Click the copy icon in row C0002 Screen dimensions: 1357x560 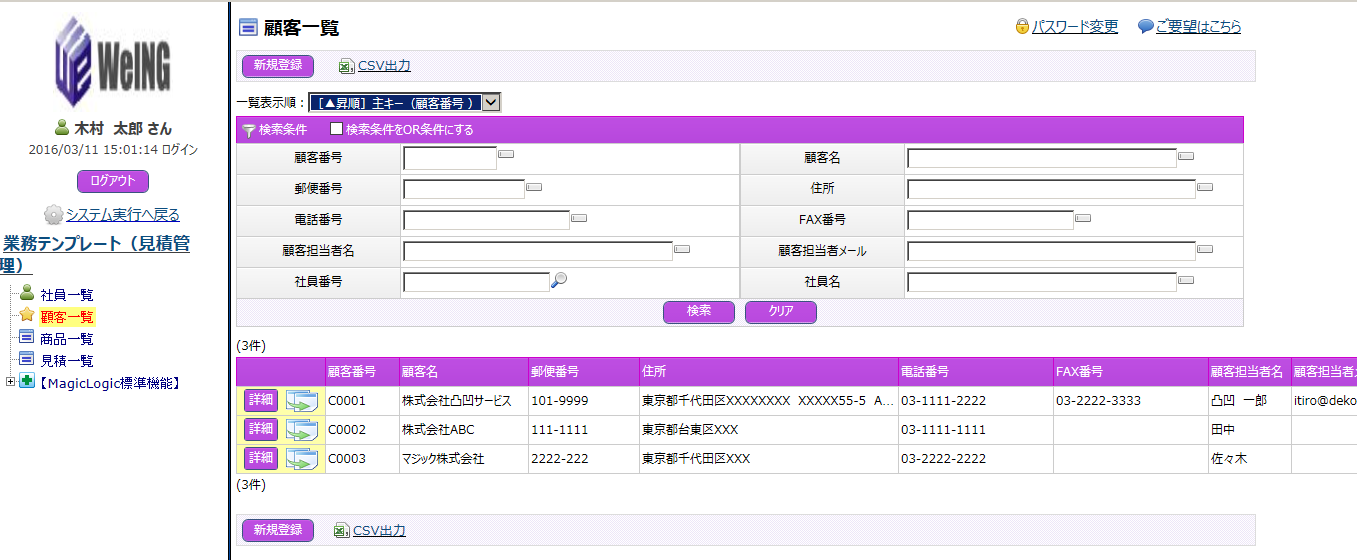pyautogui.click(x=301, y=430)
